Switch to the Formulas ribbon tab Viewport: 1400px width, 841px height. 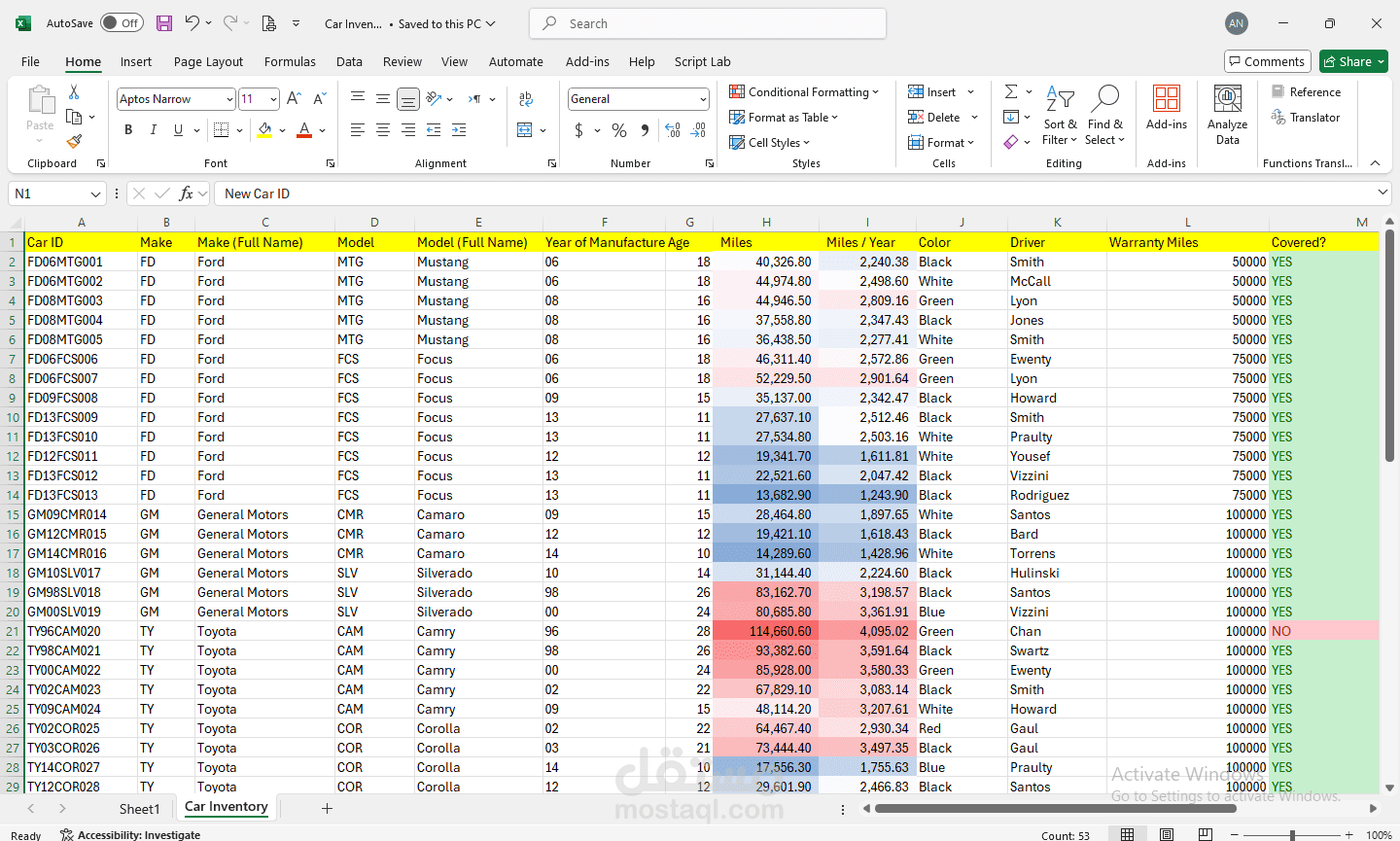pyautogui.click(x=290, y=61)
